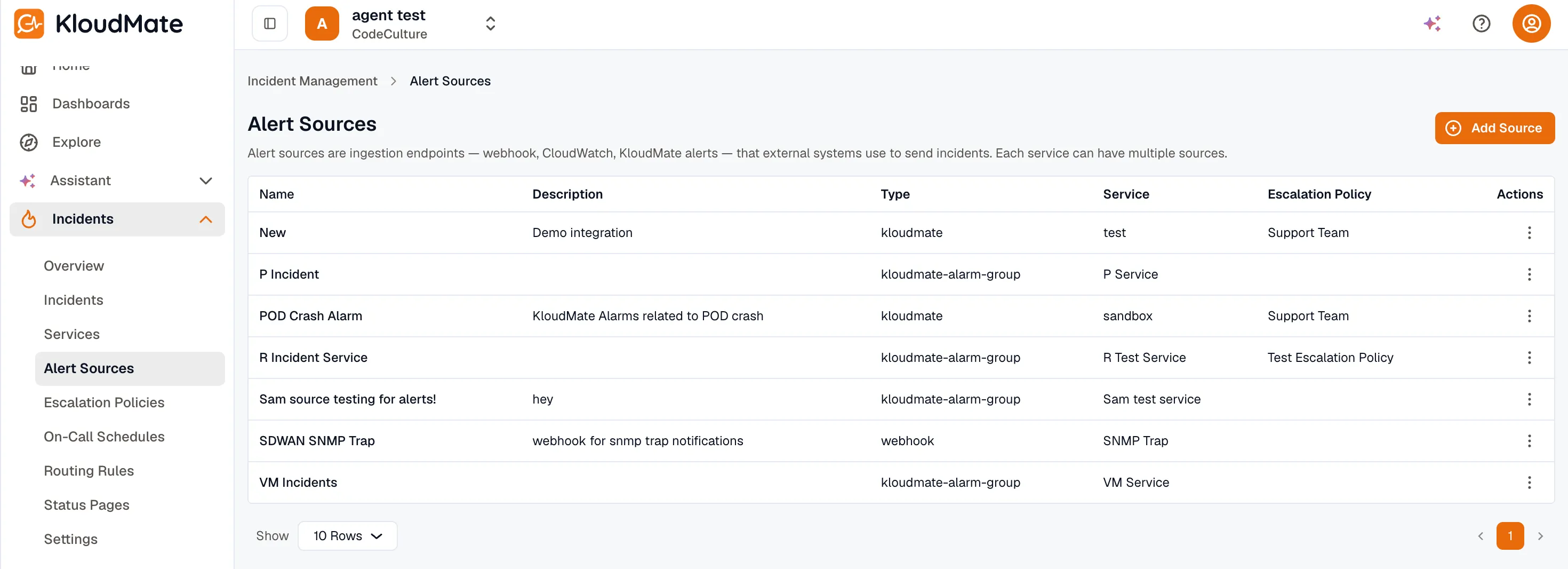Open Settings in the Incidents submenu
The height and width of the screenshot is (569, 1568).
point(70,539)
